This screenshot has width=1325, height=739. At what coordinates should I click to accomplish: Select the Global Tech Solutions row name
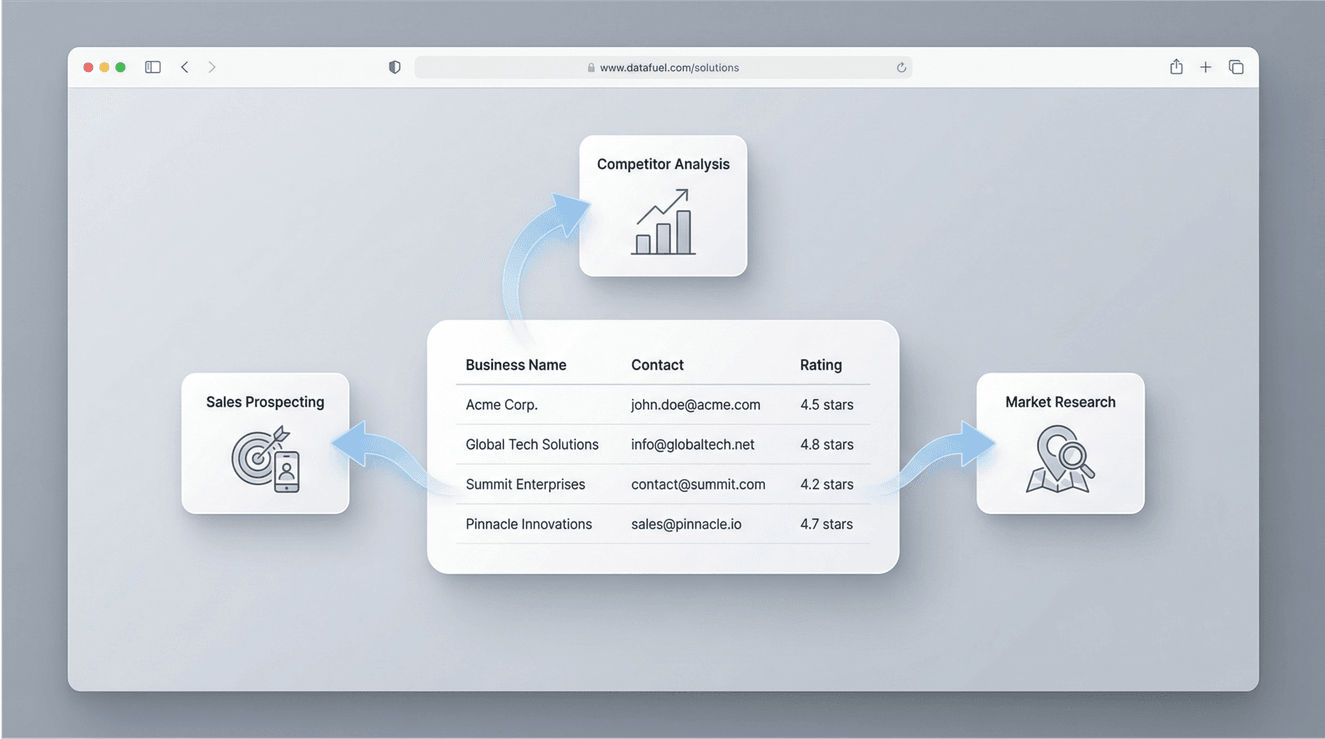click(x=532, y=444)
